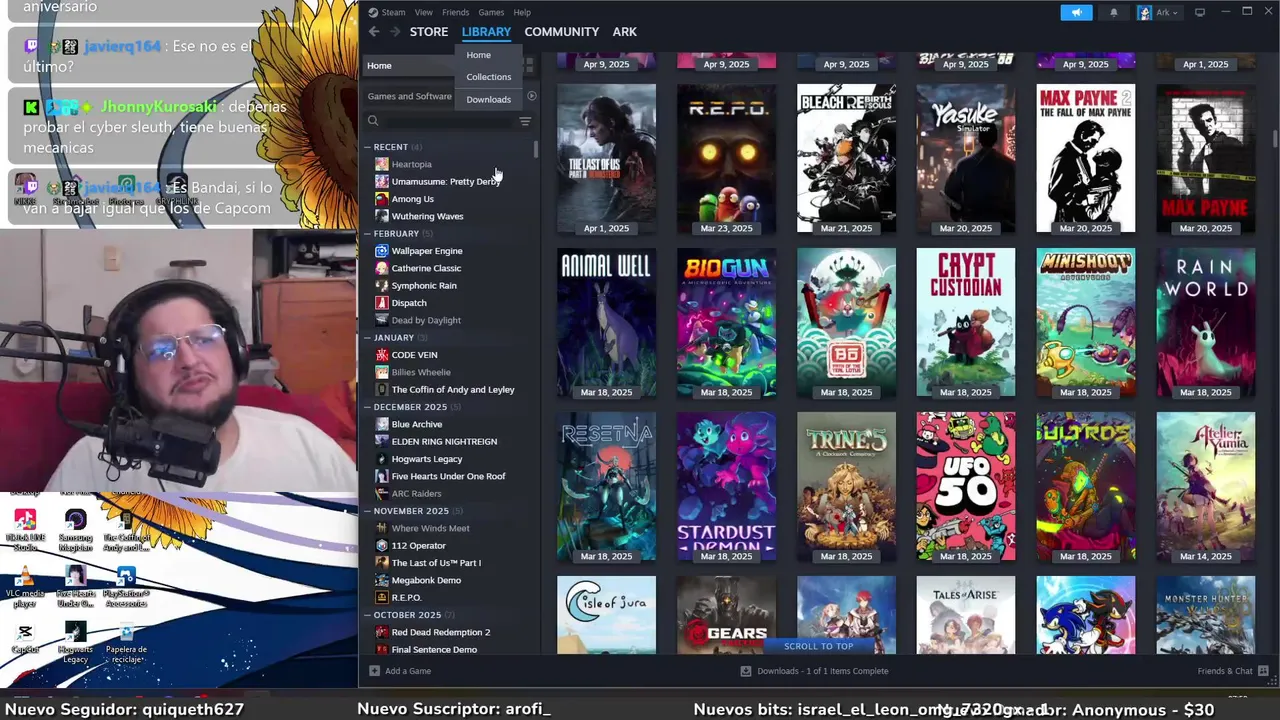Open the Animal Well game cover

(607, 322)
